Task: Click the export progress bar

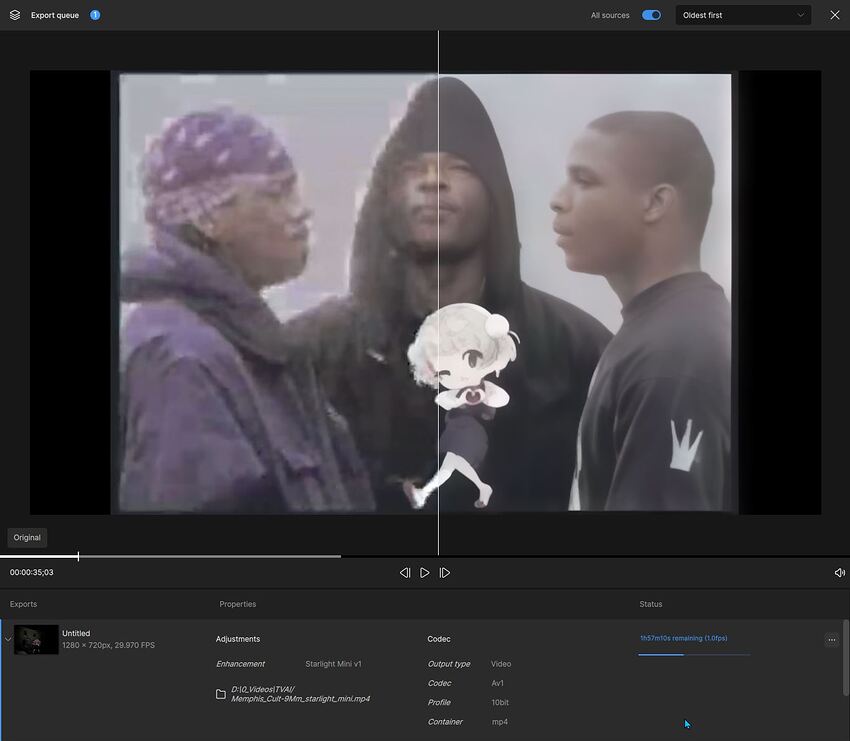Action: [694, 655]
